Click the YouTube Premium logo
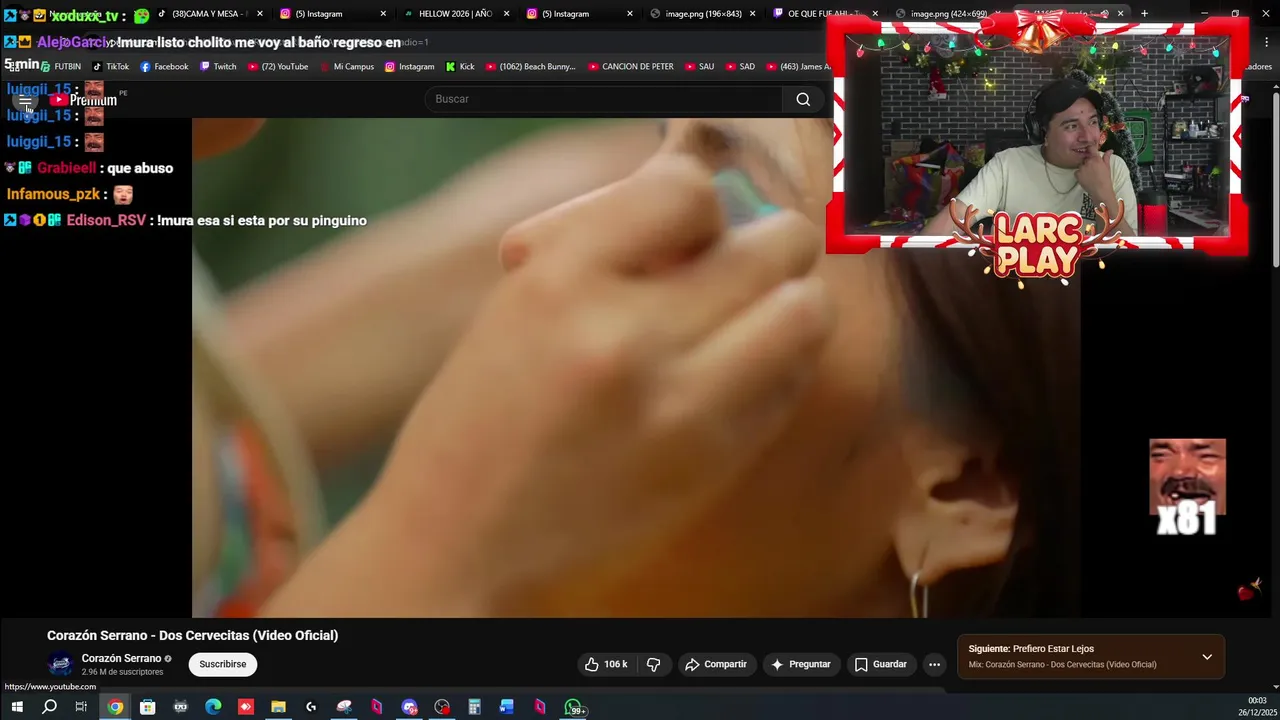The image size is (1280, 720). click(84, 100)
